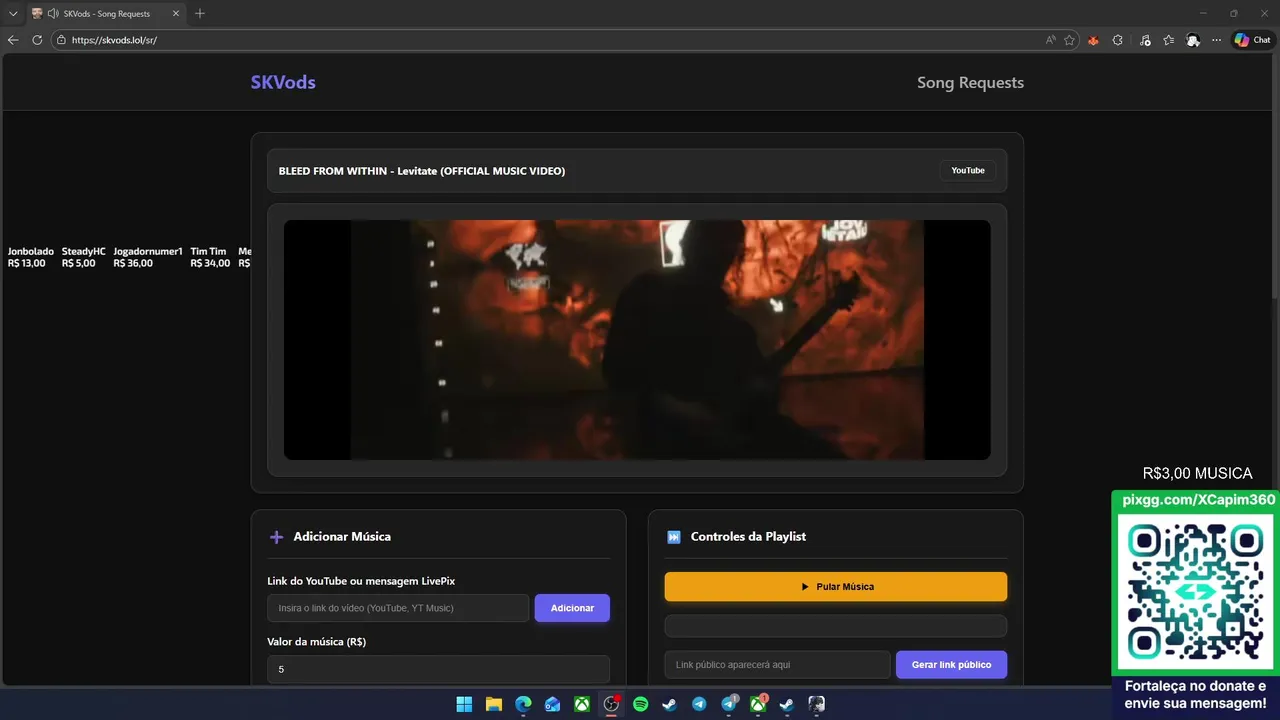Open the browser profile avatar
The image size is (1280, 720).
point(1193,40)
